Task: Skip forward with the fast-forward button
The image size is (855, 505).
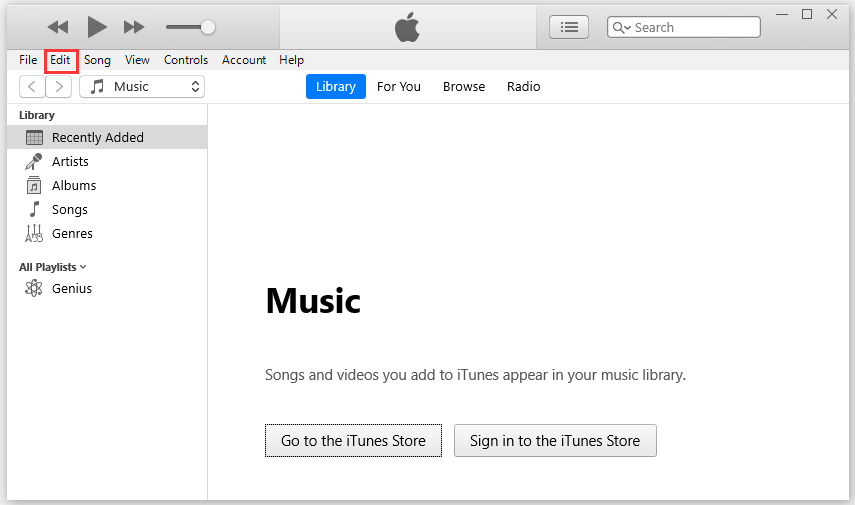Action: [134, 27]
